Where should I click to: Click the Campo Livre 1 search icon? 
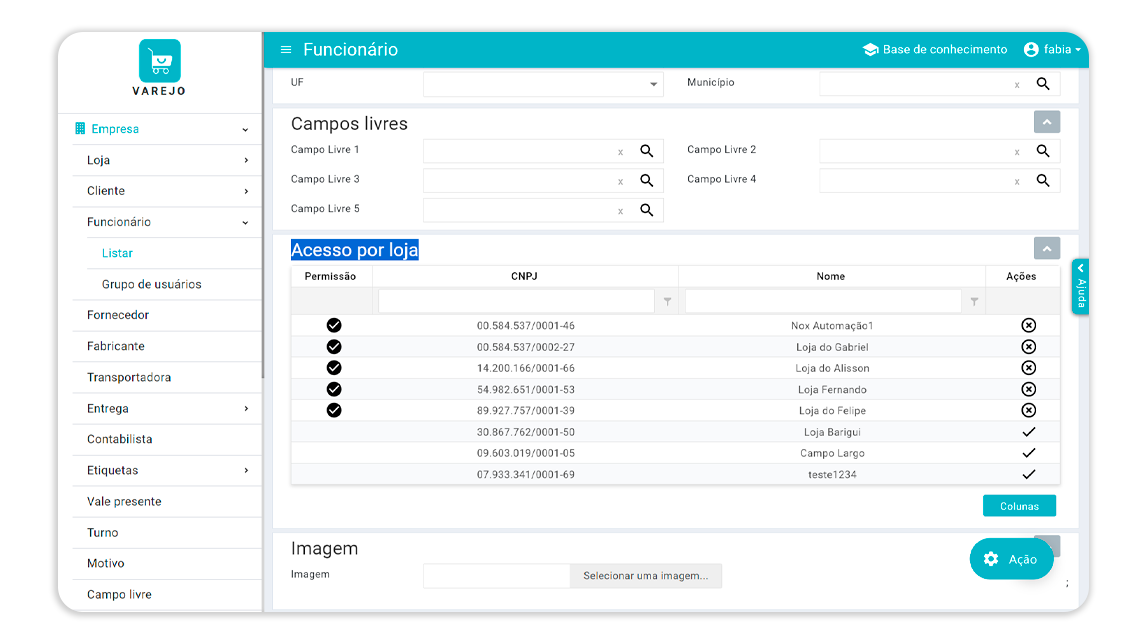(x=647, y=151)
